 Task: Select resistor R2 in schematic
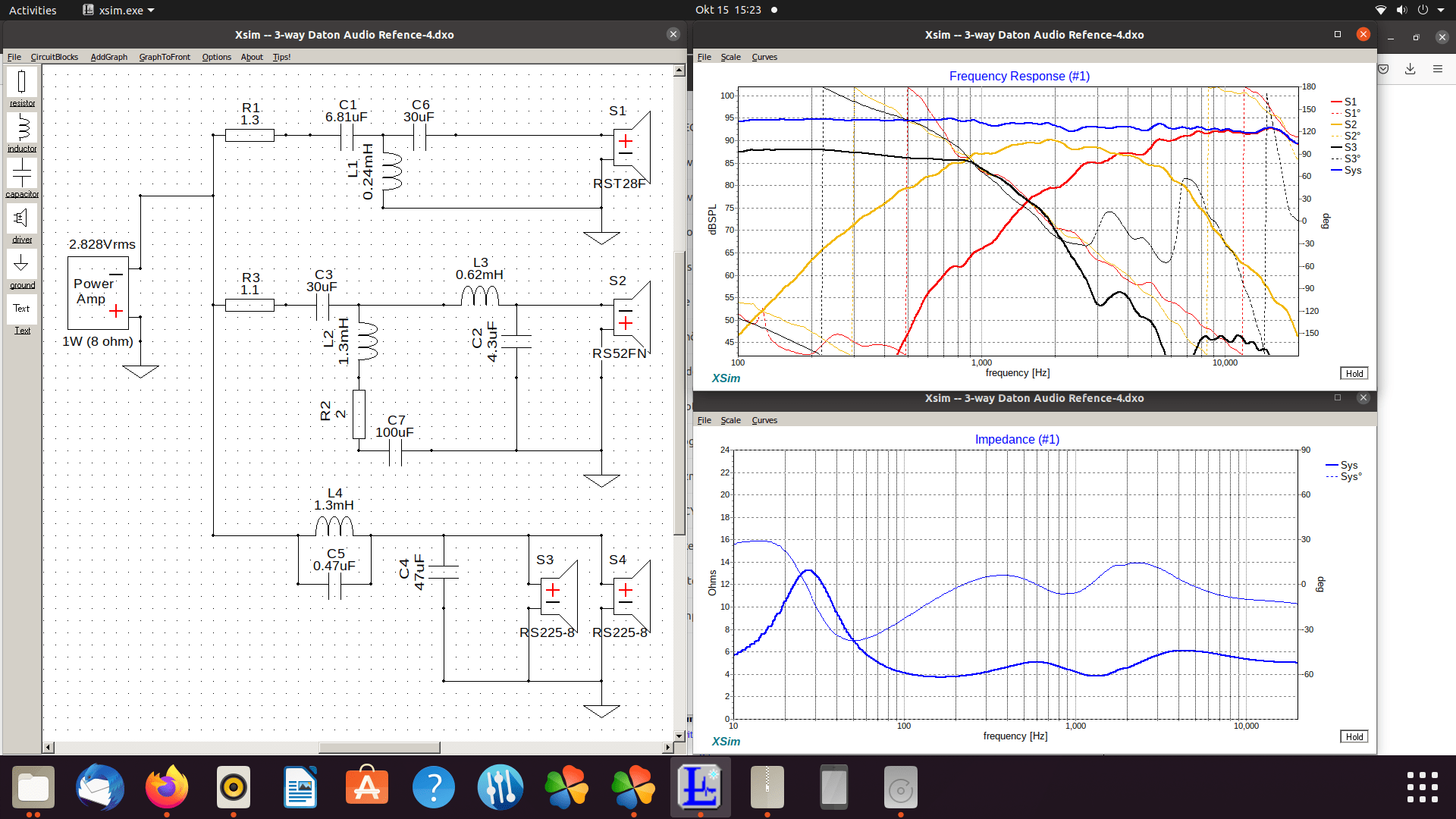pos(359,414)
